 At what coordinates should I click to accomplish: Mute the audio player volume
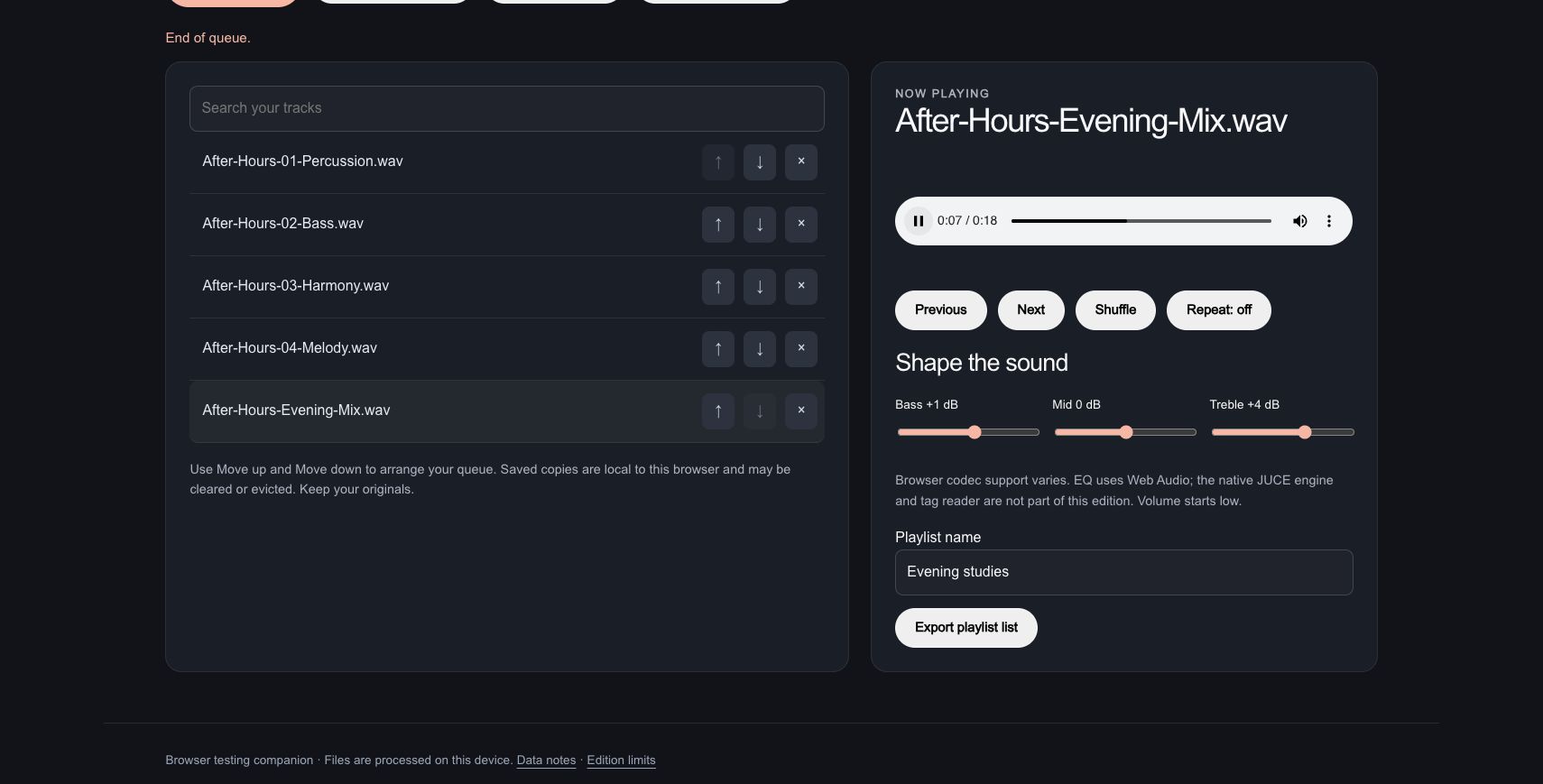click(1300, 221)
